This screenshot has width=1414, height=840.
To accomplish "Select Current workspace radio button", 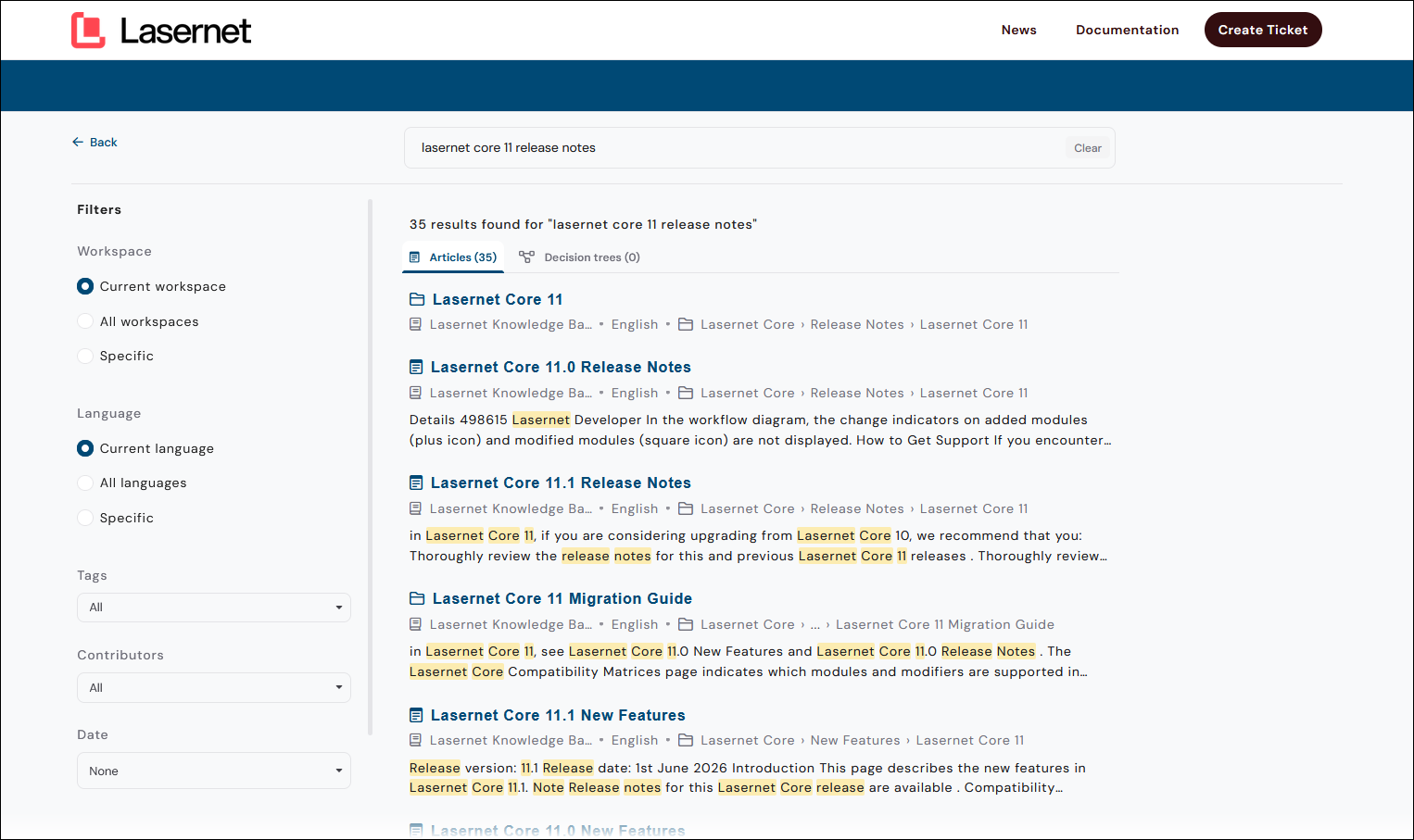I will point(85,287).
